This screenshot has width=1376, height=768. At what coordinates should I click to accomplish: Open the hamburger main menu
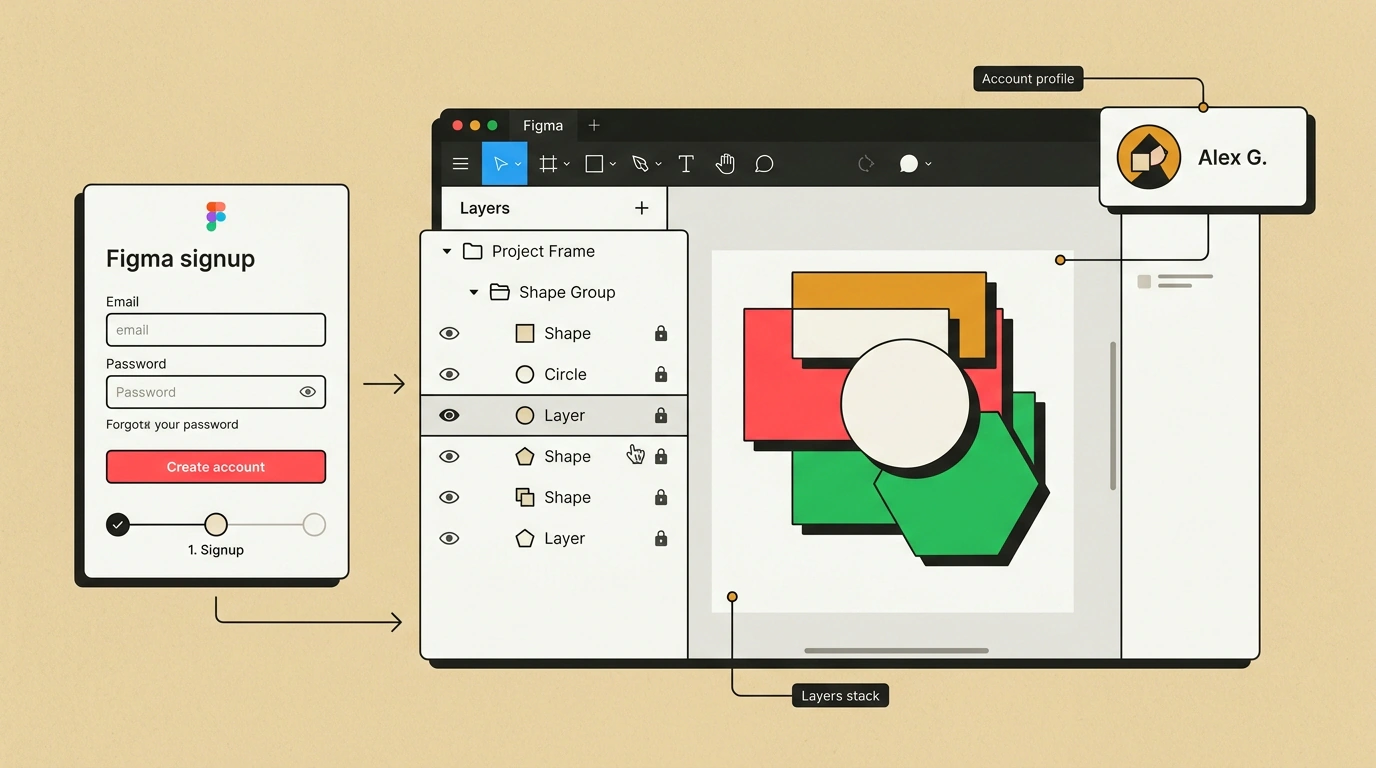pos(461,164)
